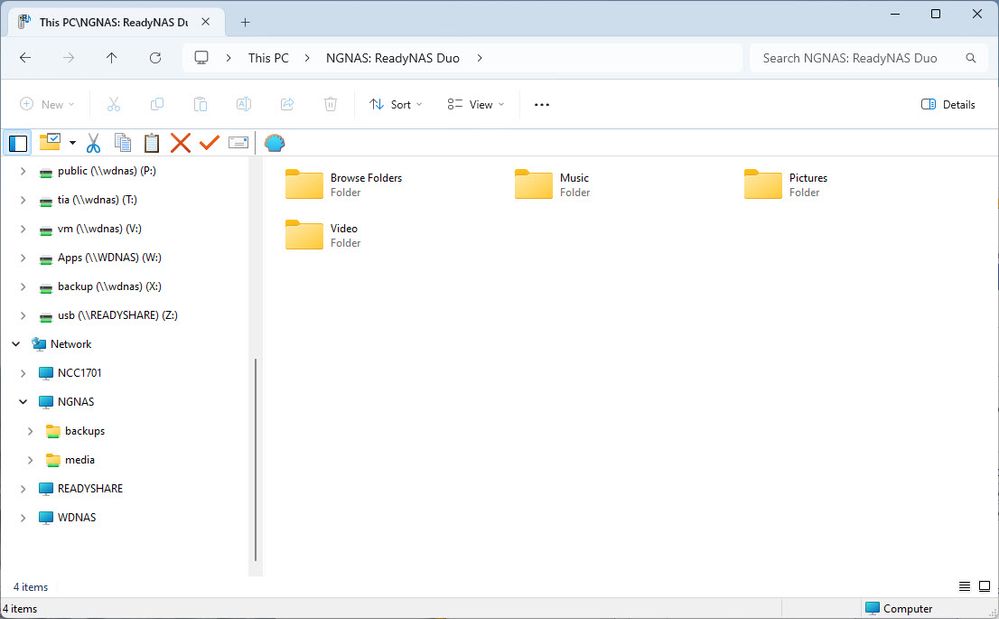Refresh the current folder view

tap(155, 58)
